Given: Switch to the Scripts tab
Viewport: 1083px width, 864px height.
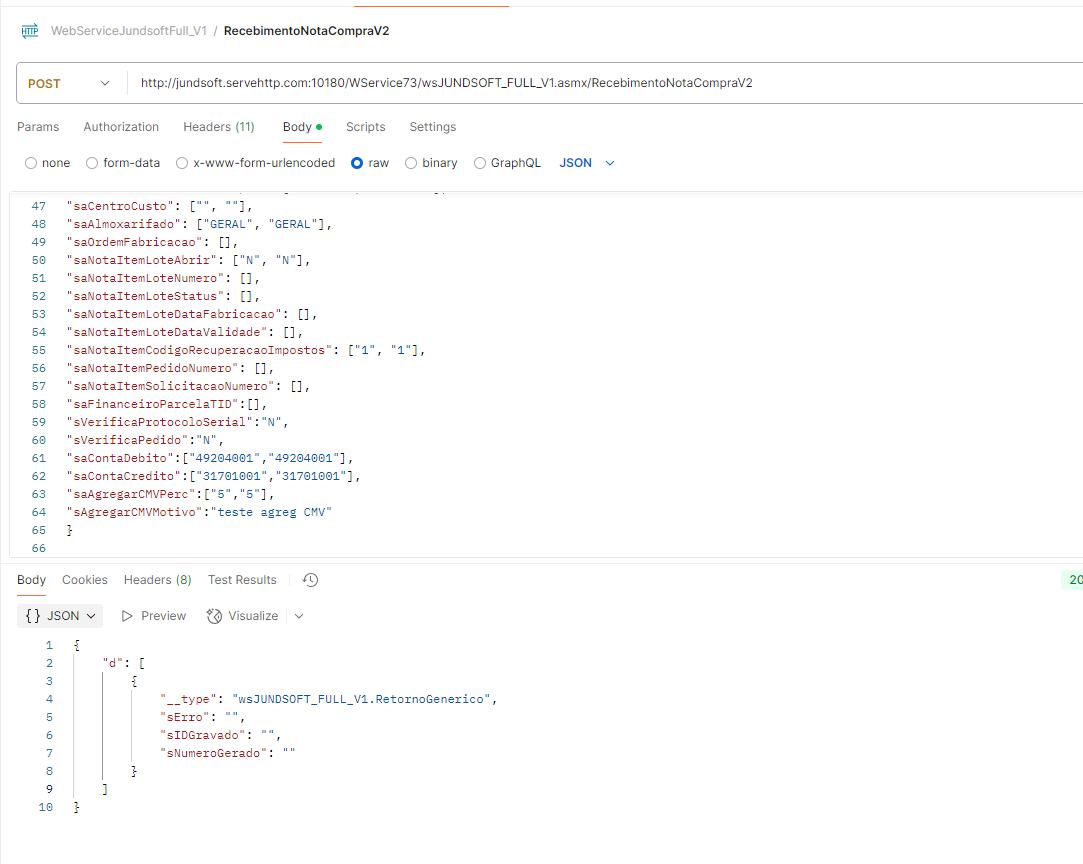Looking at the screenshot, I should 365,127.
